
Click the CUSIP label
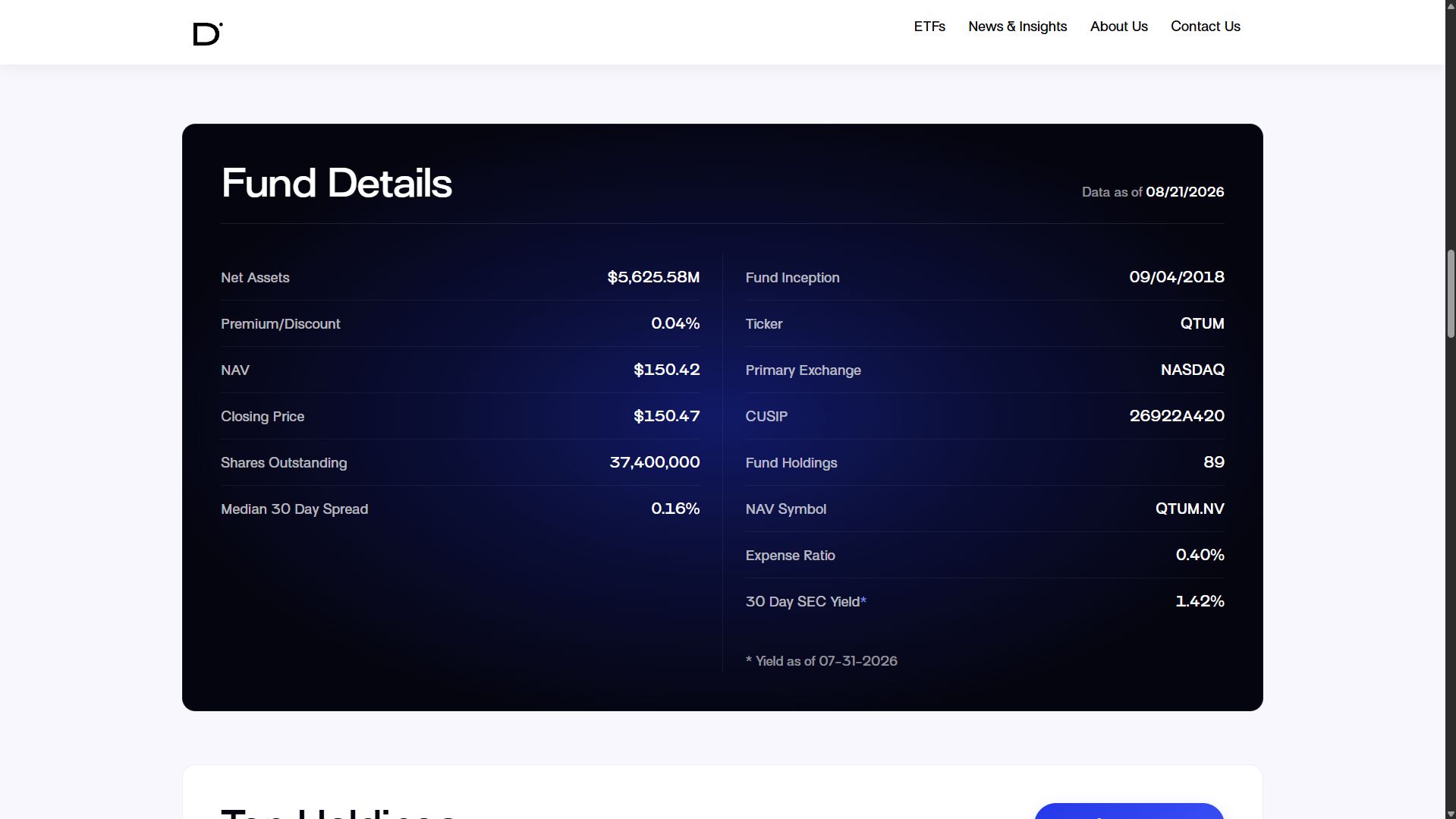[x=767, y=417]
